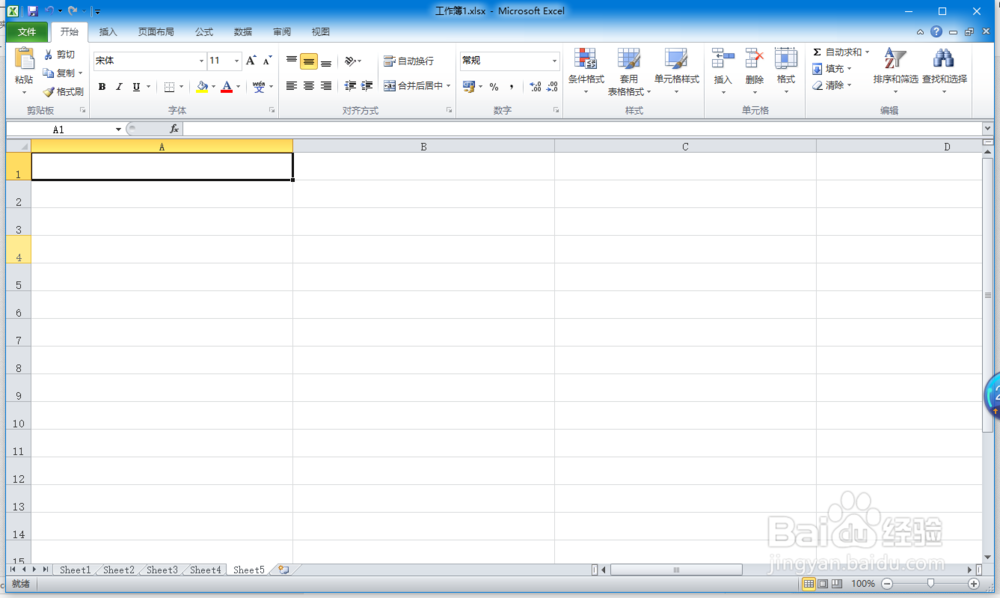
Task: Toggle top vertical alignment
Action: pyautogui.click(x=291, y=61)
